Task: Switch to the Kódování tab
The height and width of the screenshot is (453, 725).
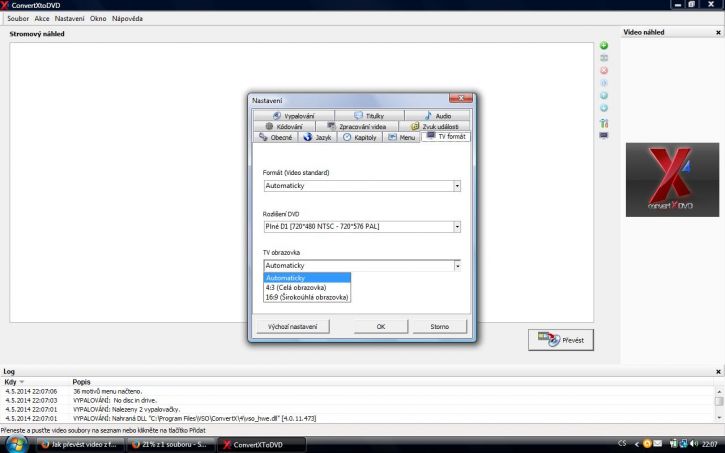Action: pyautogui.click(x=284, y=126)
